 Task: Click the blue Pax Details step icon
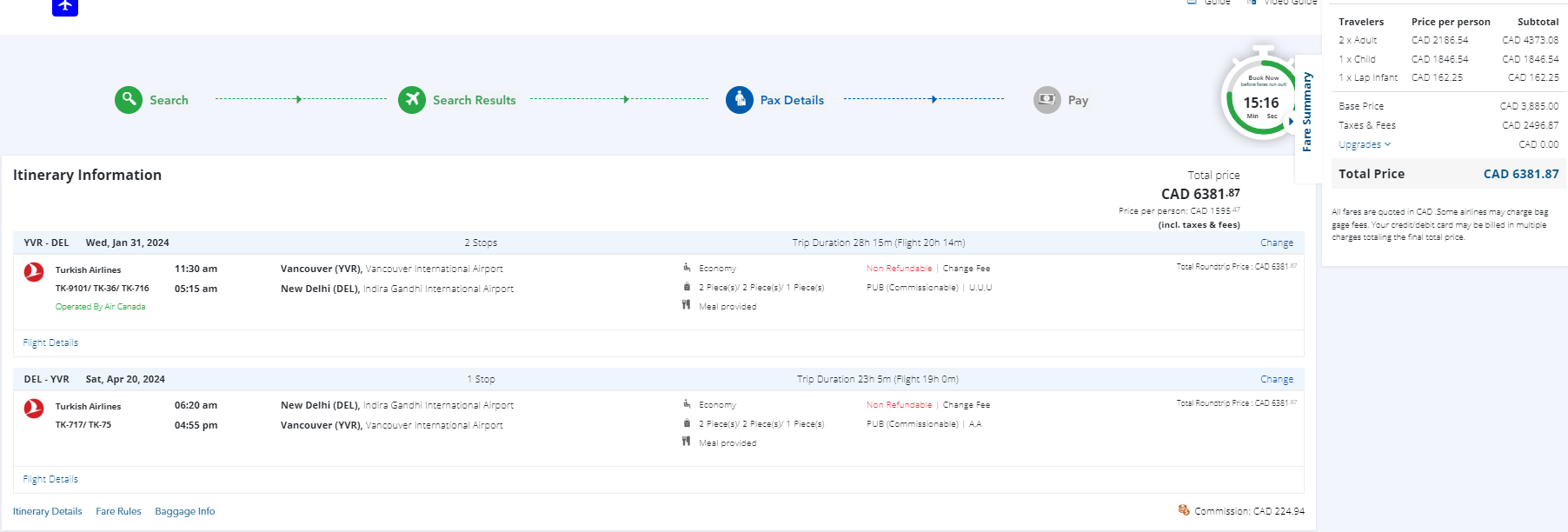pos(740,100)
